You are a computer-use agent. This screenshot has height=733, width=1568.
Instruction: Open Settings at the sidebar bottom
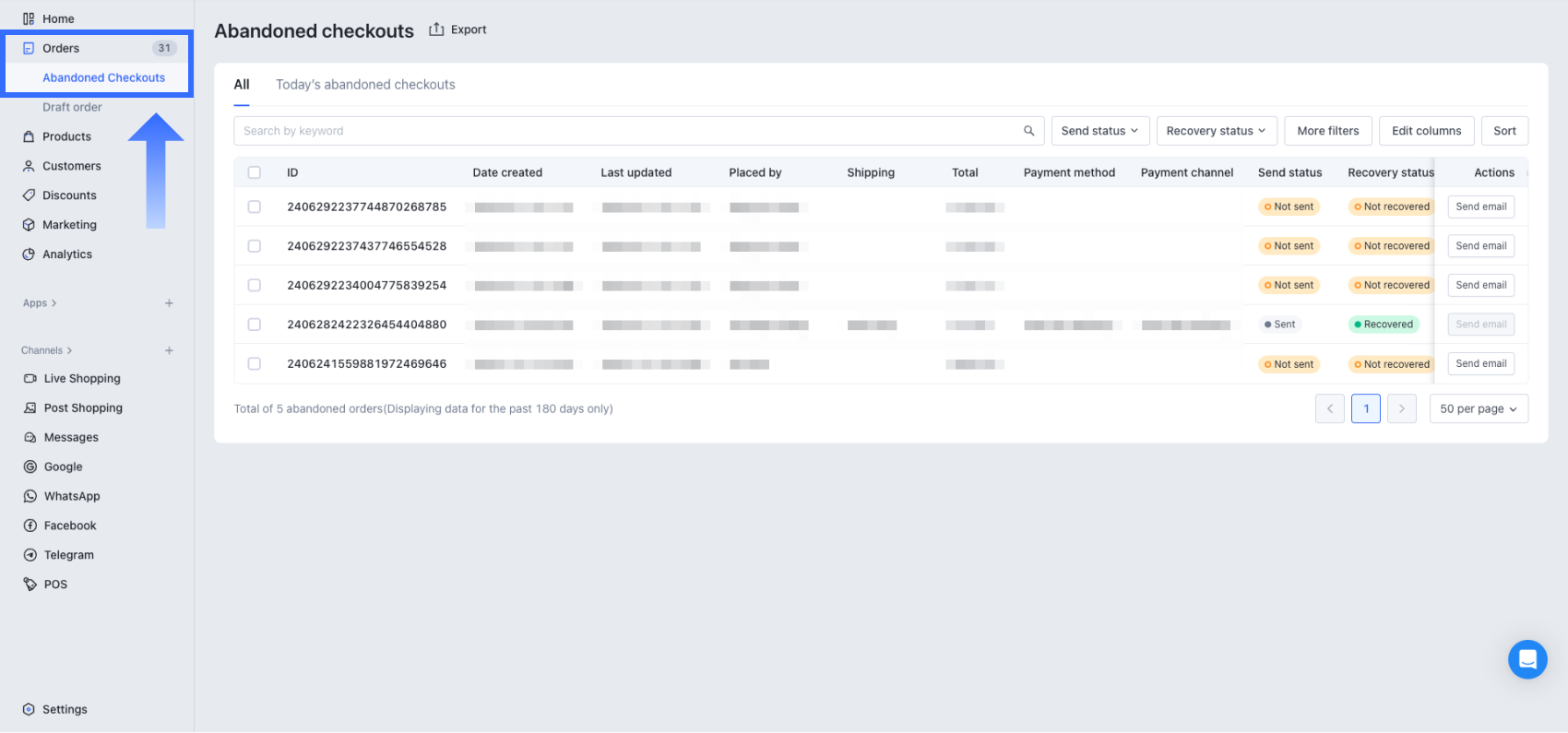(65, 709)
